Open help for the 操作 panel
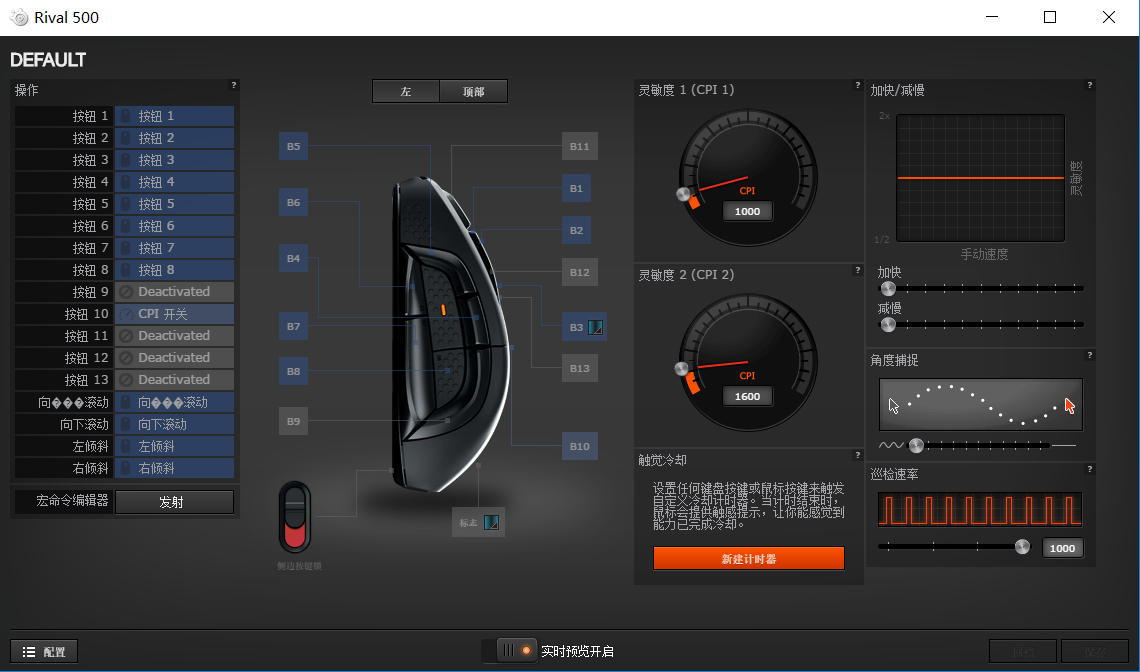 (x=233, y=85)
